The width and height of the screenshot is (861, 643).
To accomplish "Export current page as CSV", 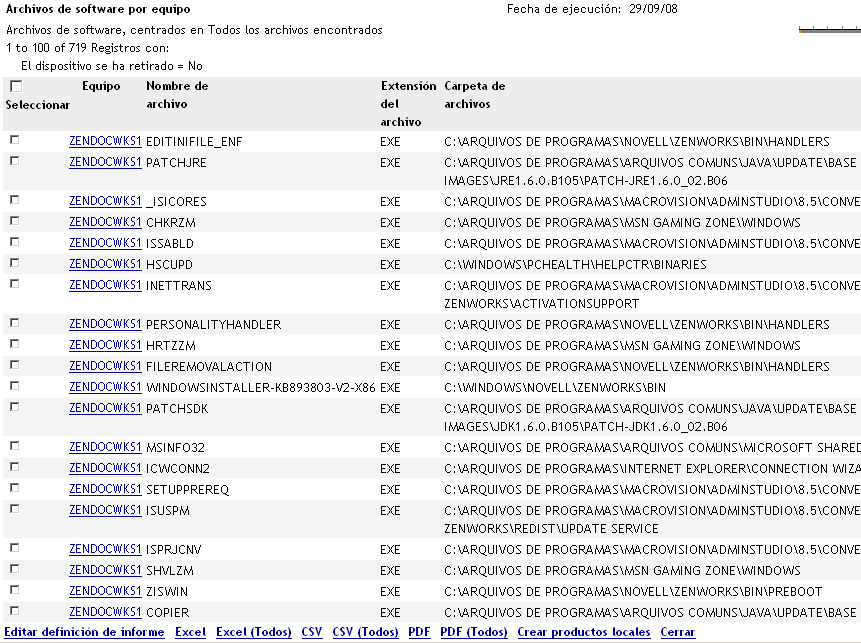I will pyautogui.click(x=312, y=632).
